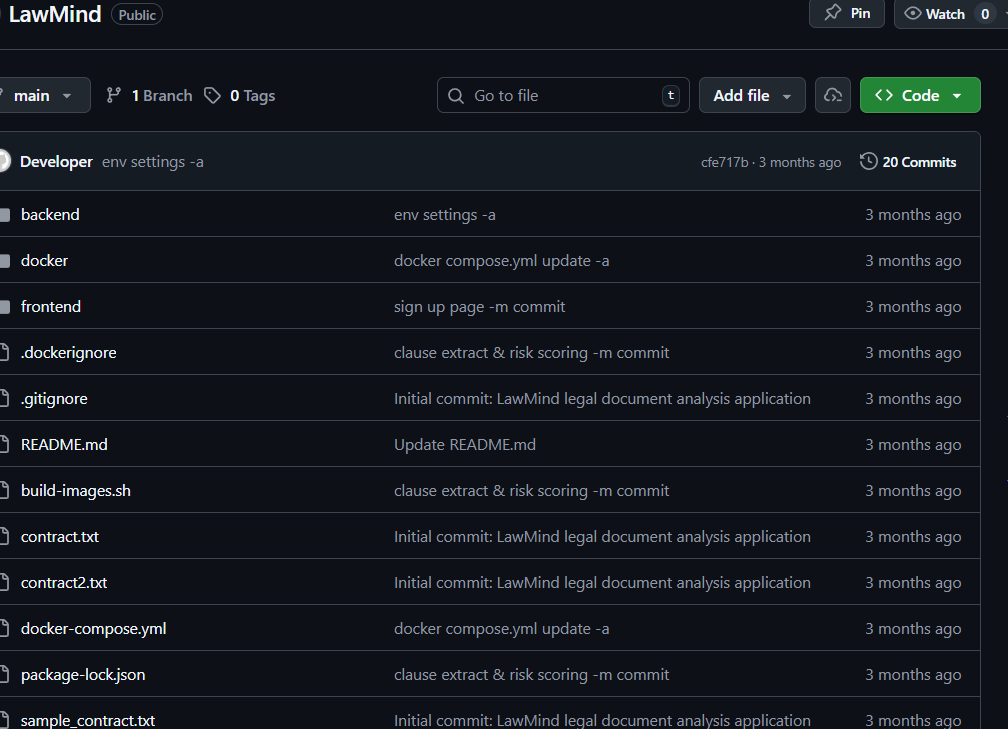The image size is (1008, 729).
Task: View the 20 Commits history
Action: click(x=908, y=161)
